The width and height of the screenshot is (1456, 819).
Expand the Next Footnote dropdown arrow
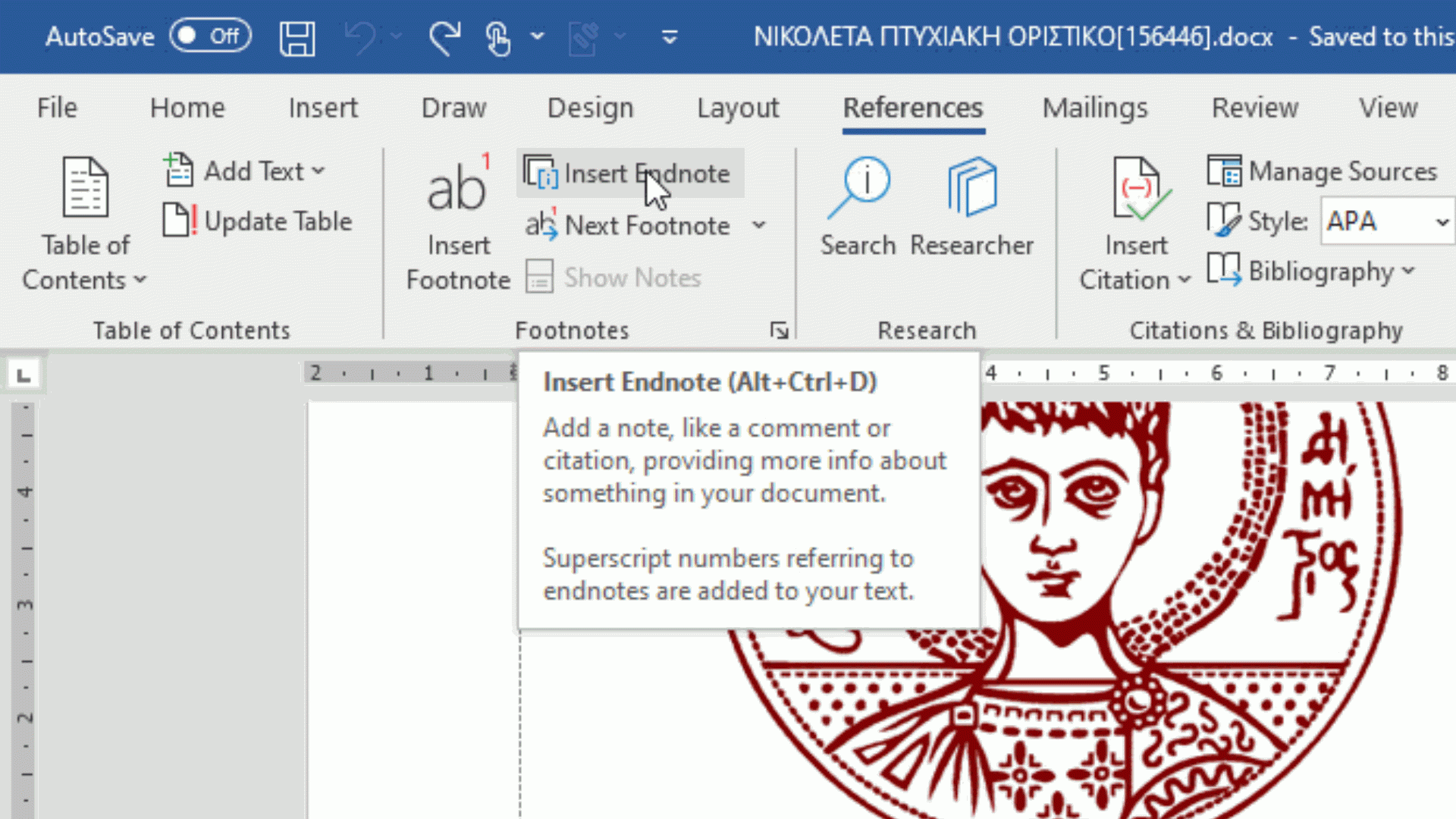[759, 225]
